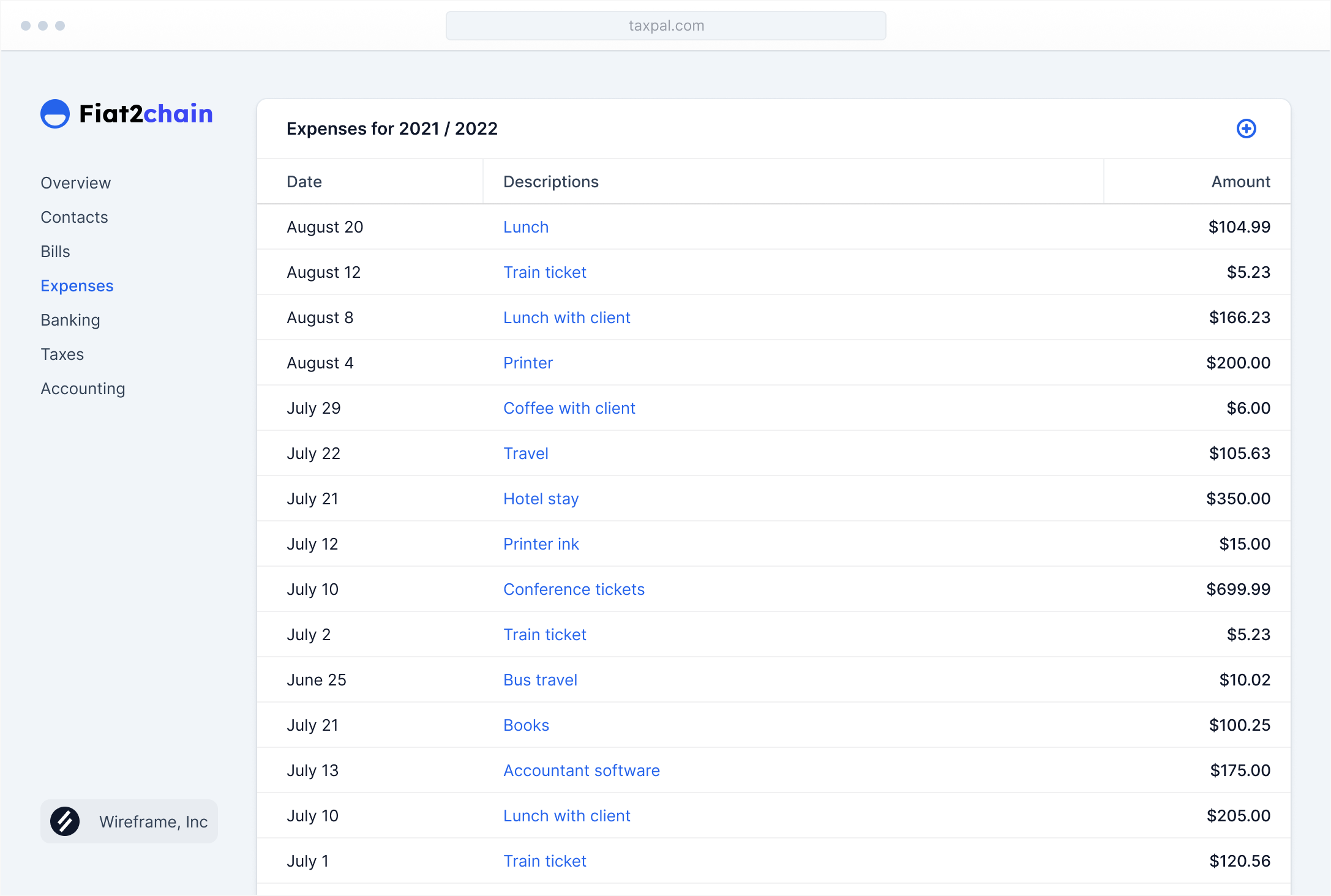Open the $205.00 Lunch with client expense
This screenshot has height=896, width=1331.
567,816
